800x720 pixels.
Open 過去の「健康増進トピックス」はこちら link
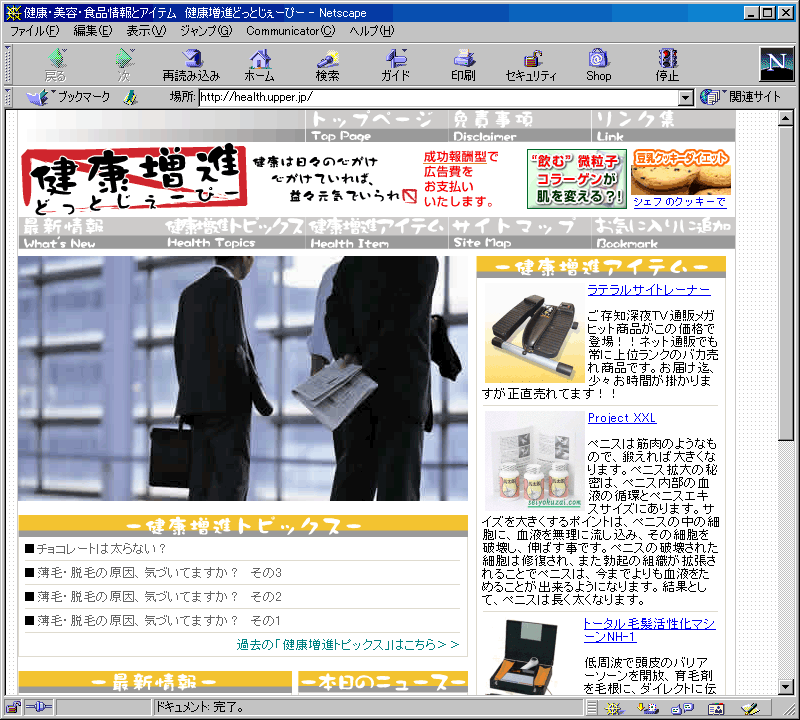(347, 644)
